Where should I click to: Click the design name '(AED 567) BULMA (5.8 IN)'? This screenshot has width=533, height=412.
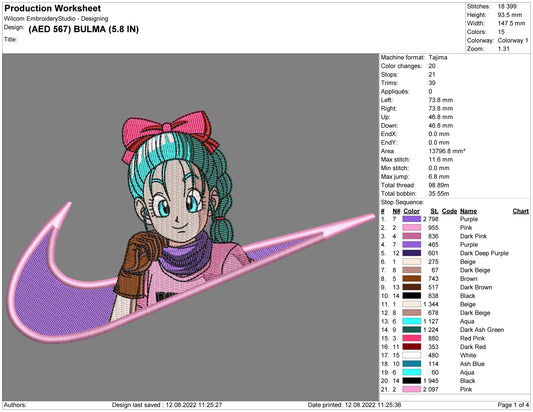tap(84, 29)
